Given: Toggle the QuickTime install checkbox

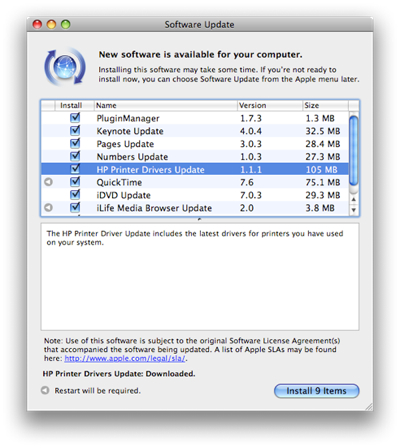Looking at the screenshot, I should click(75, 182).
